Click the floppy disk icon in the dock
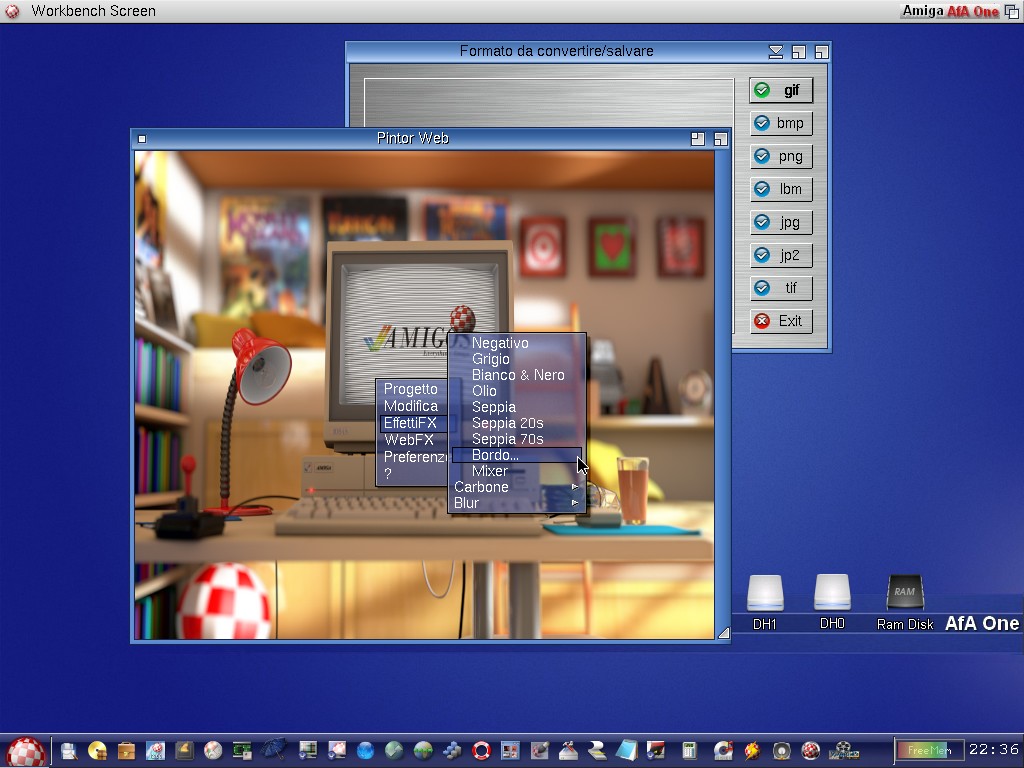Viewport: 1024px width, 768px height. 69,750
